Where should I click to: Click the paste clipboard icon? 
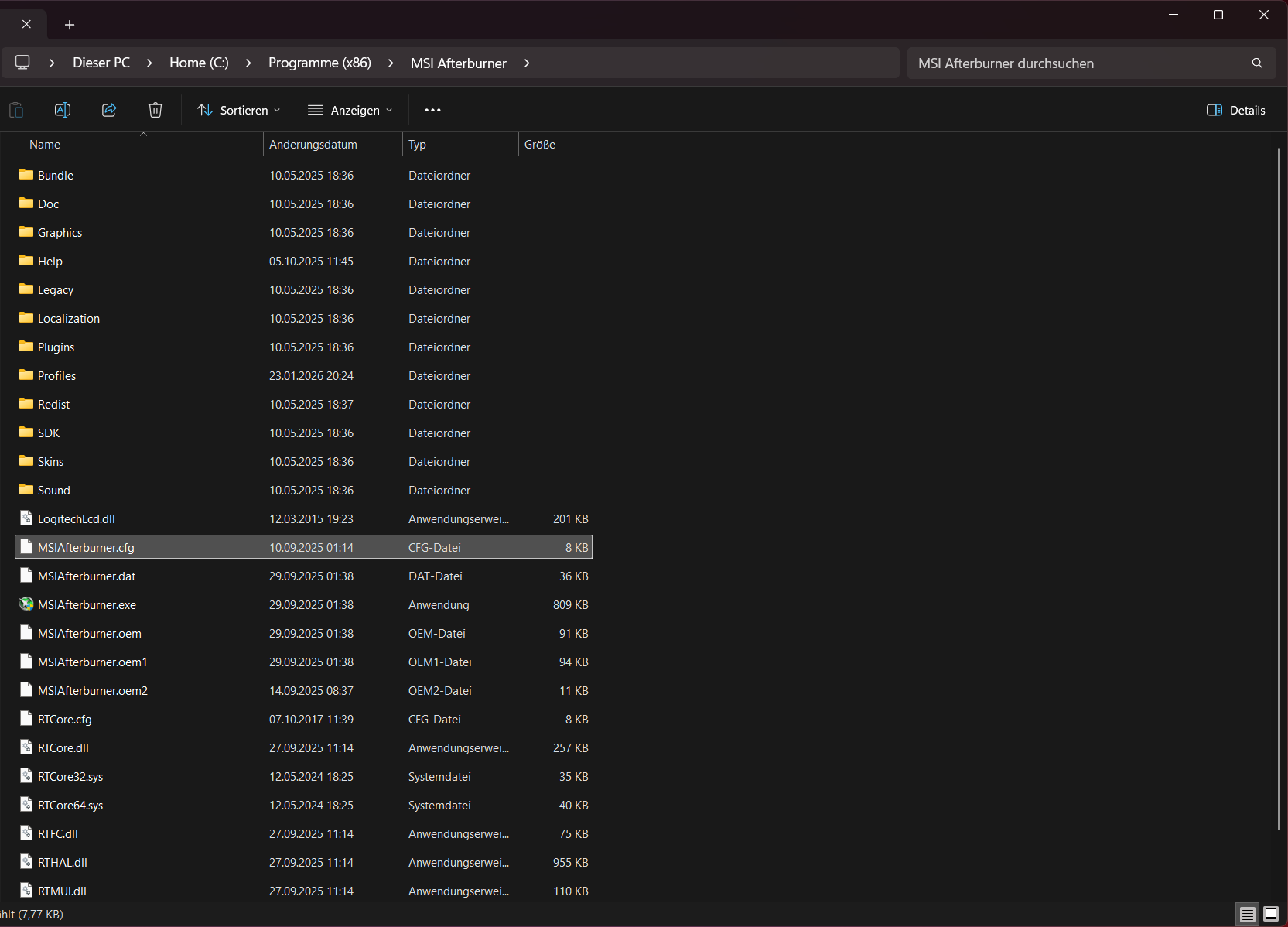coord(16,110)
